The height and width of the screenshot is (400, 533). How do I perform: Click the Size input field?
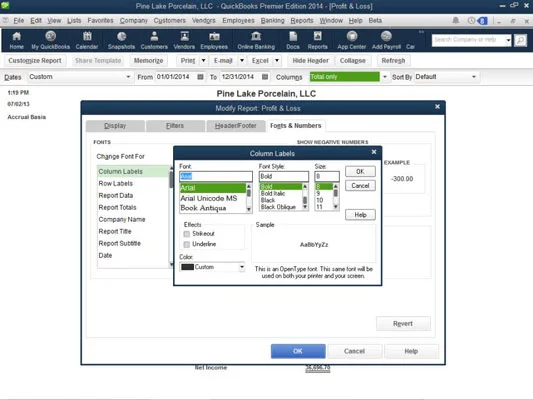(x=327, y=176)
